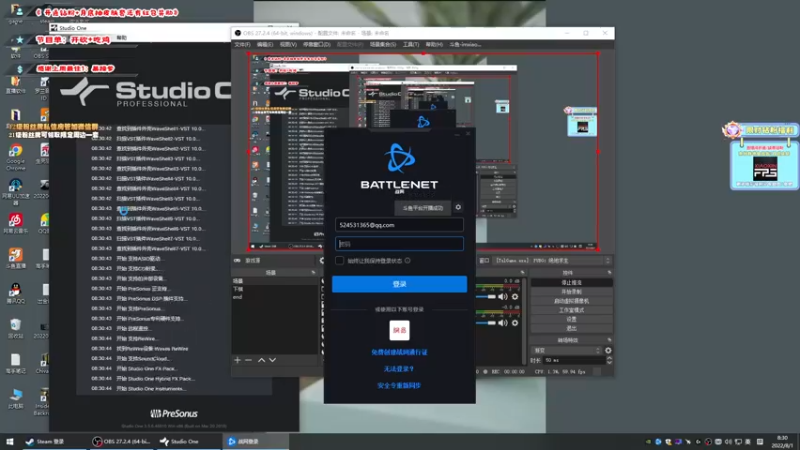Remove the selected scene with the minus icon

point(248,360)
